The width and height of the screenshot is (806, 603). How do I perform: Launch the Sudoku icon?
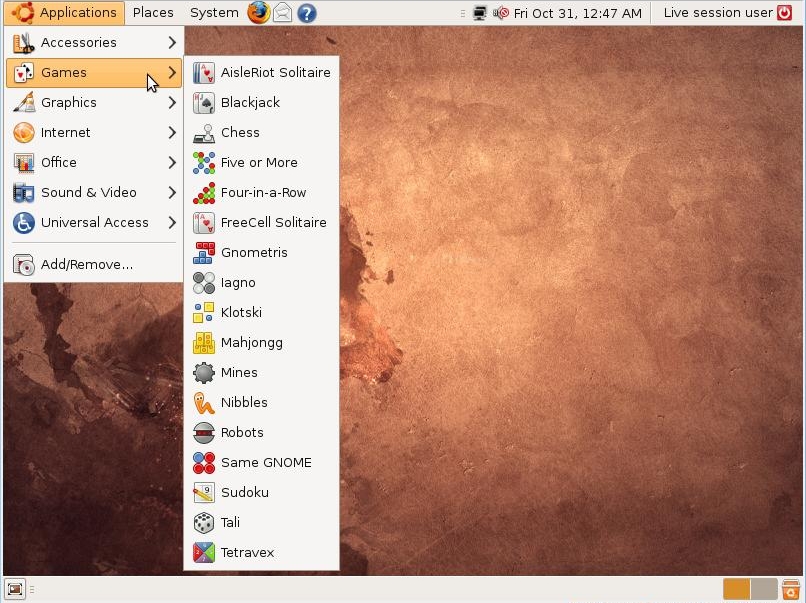click(x=204, y=492)
